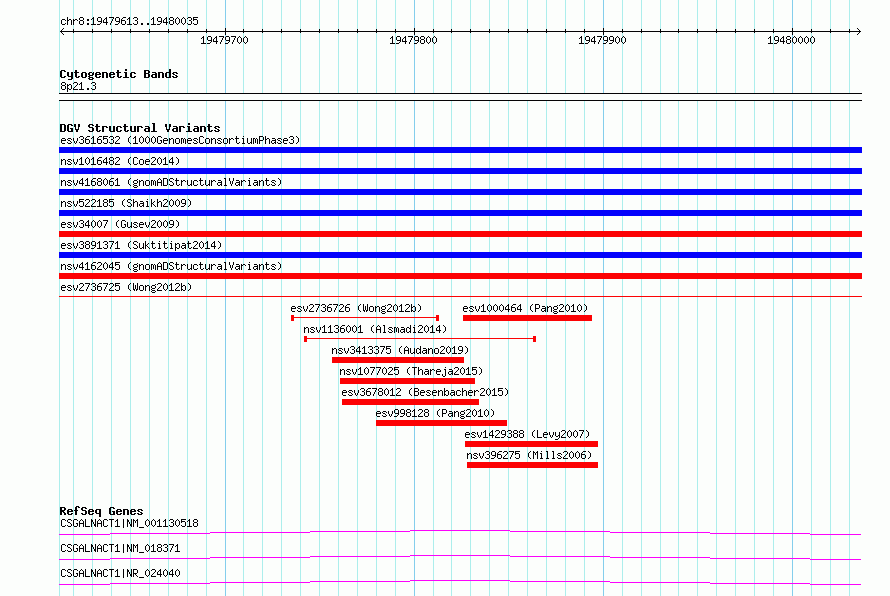The height and width of the screenshot is (596, 890).
Task: Click the CSGALNACT1|NM_001130518 gene label
Action: pos(129,523)
